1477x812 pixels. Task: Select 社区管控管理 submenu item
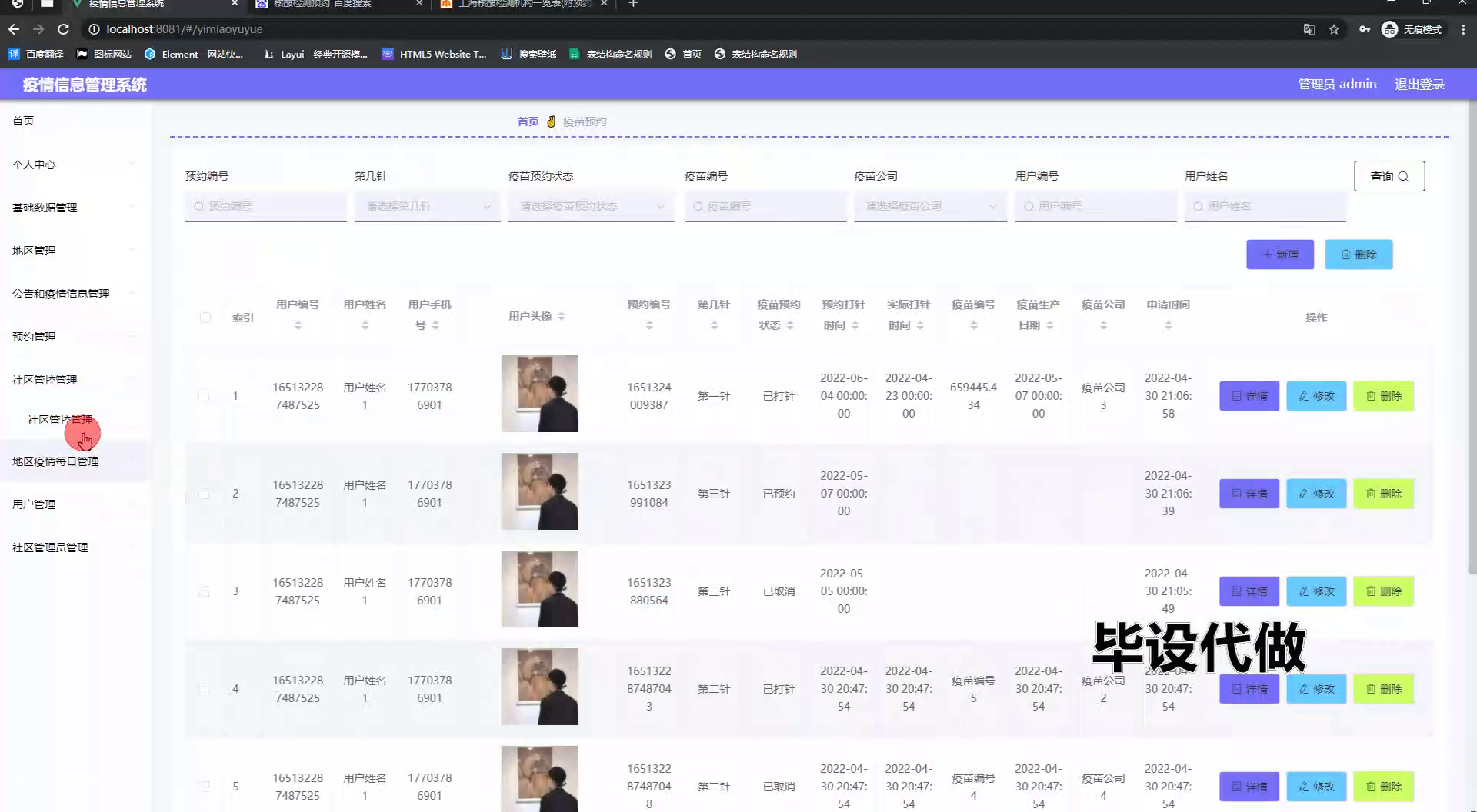tap(60, 420)
